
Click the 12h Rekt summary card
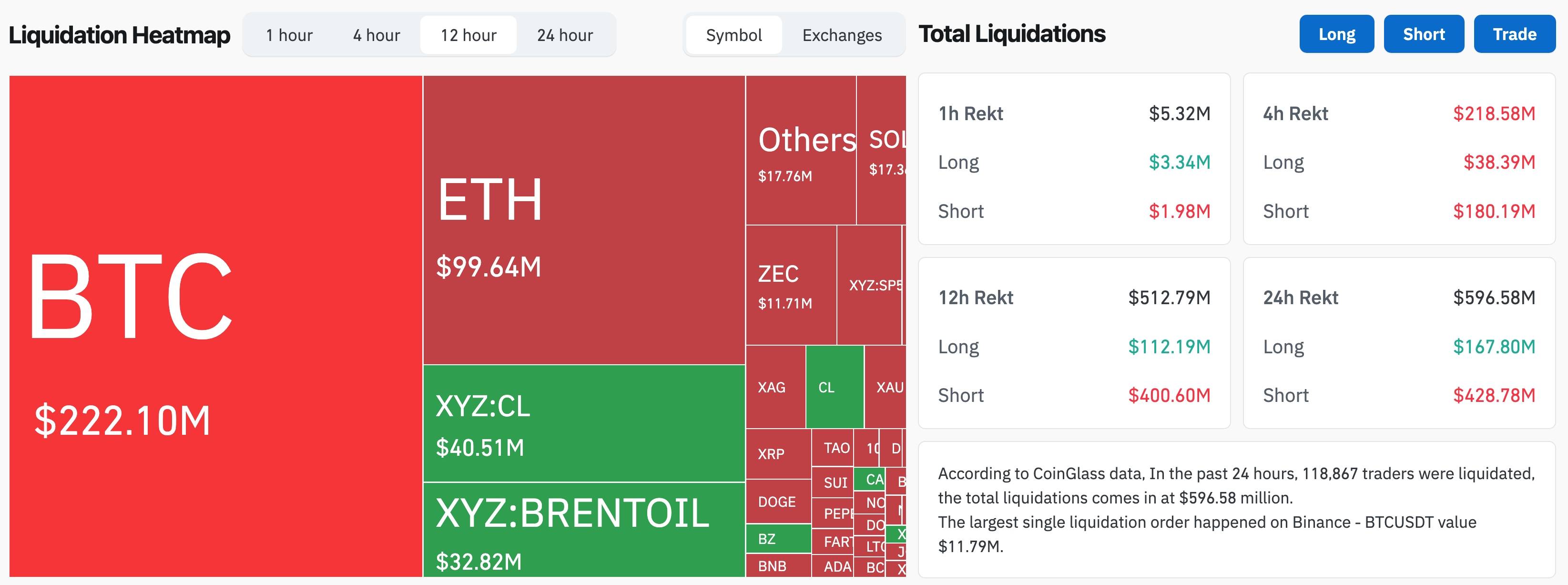[x=1074, y=343]
